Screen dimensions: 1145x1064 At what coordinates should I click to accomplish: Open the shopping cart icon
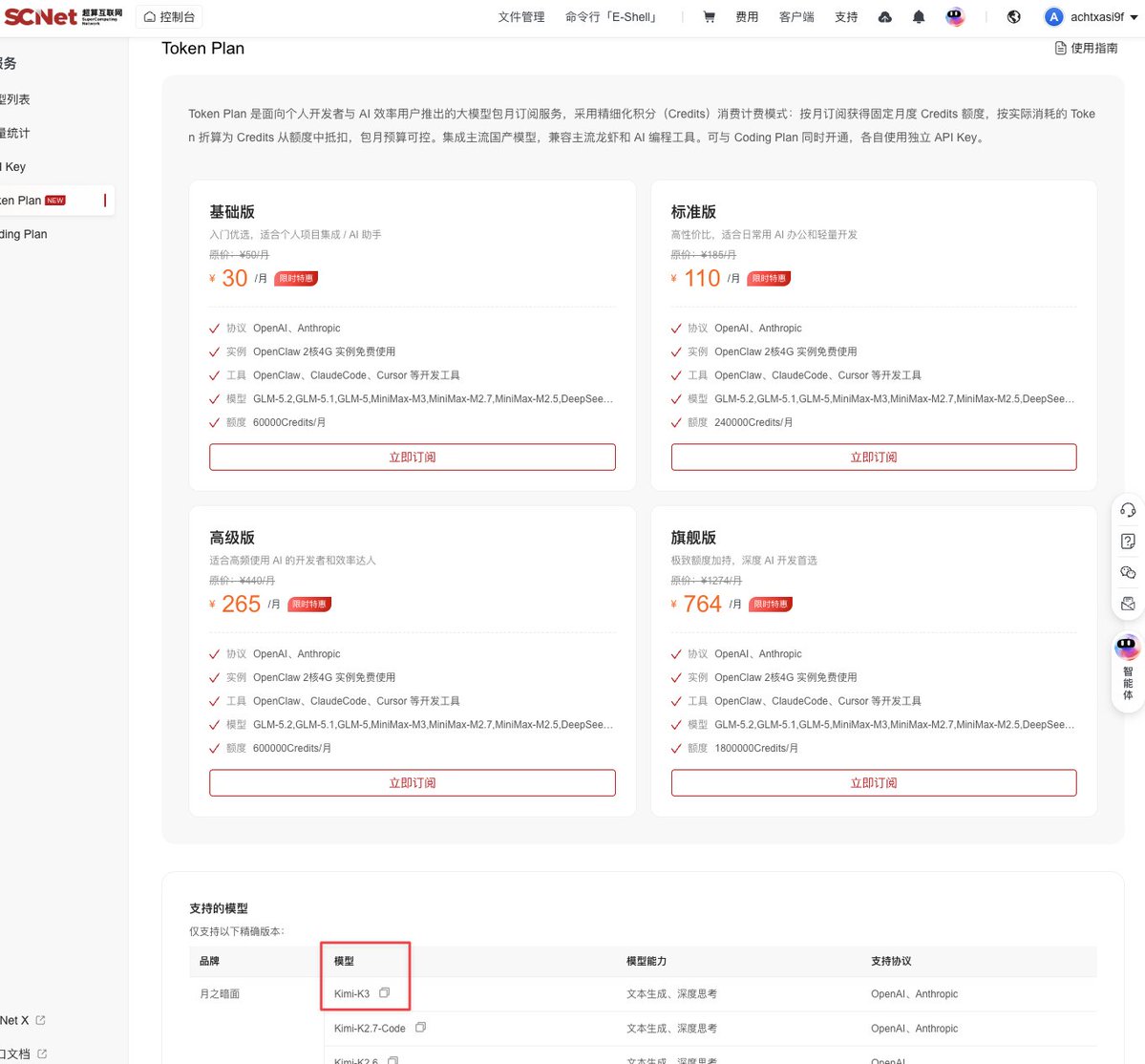(x=709, y=17)
